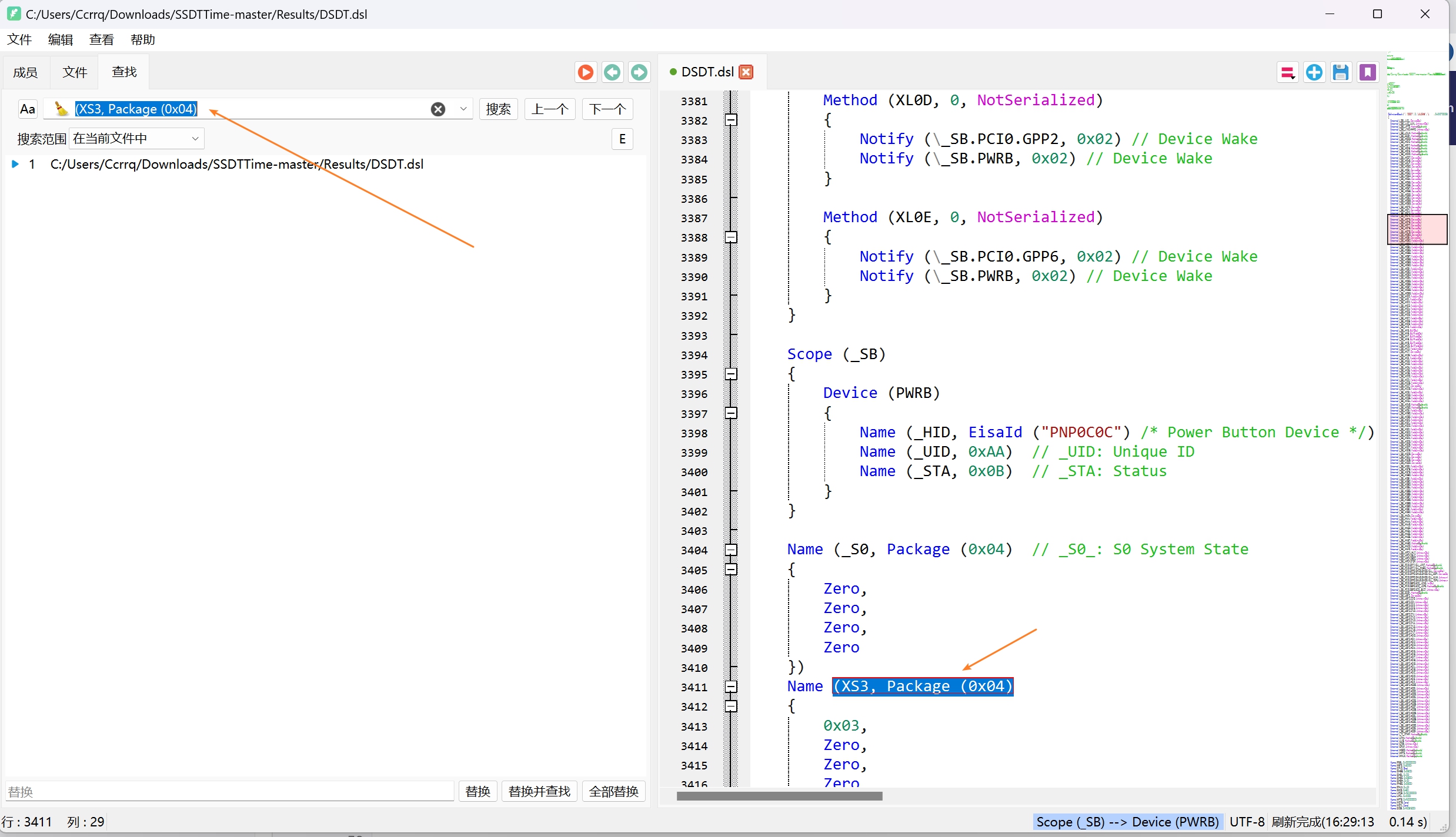
Task: Click the floppy disk save icon
Action: point(1341,72)
